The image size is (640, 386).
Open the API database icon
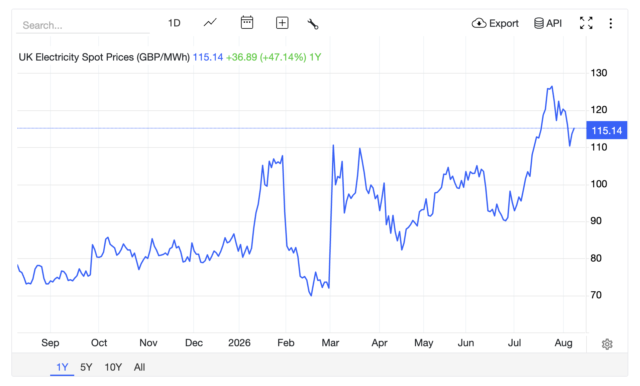[539, 23]
